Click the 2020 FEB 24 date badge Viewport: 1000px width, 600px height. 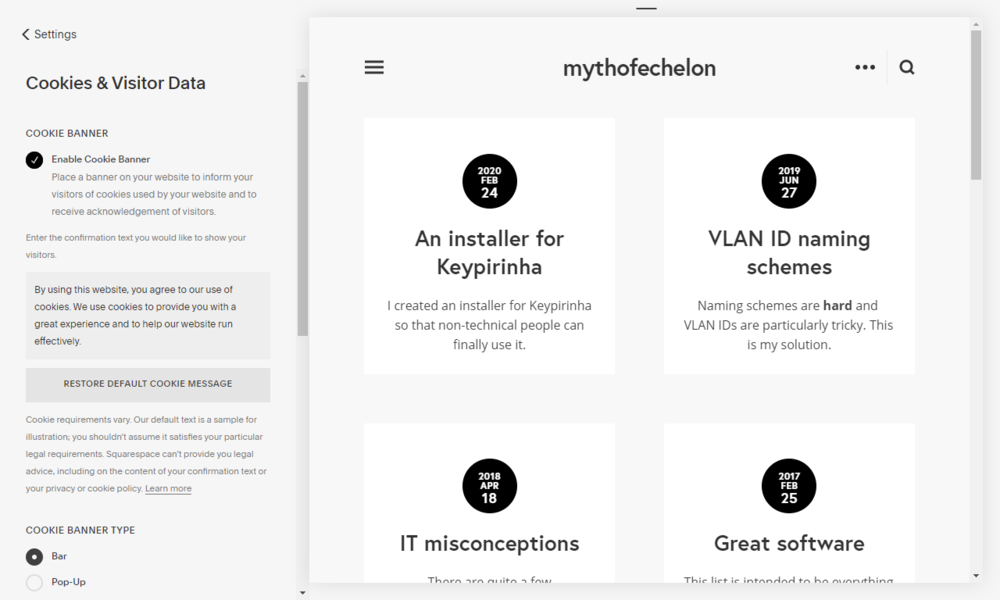[489, 181]
